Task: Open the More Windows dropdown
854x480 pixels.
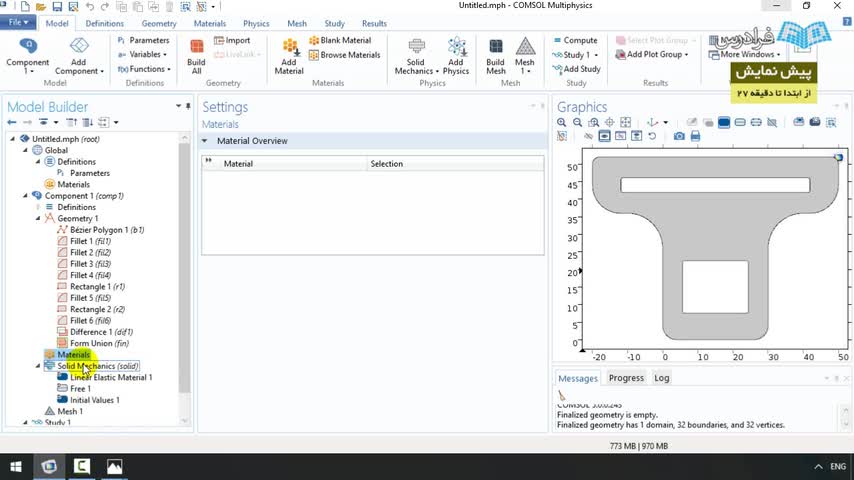Action: 745,54
